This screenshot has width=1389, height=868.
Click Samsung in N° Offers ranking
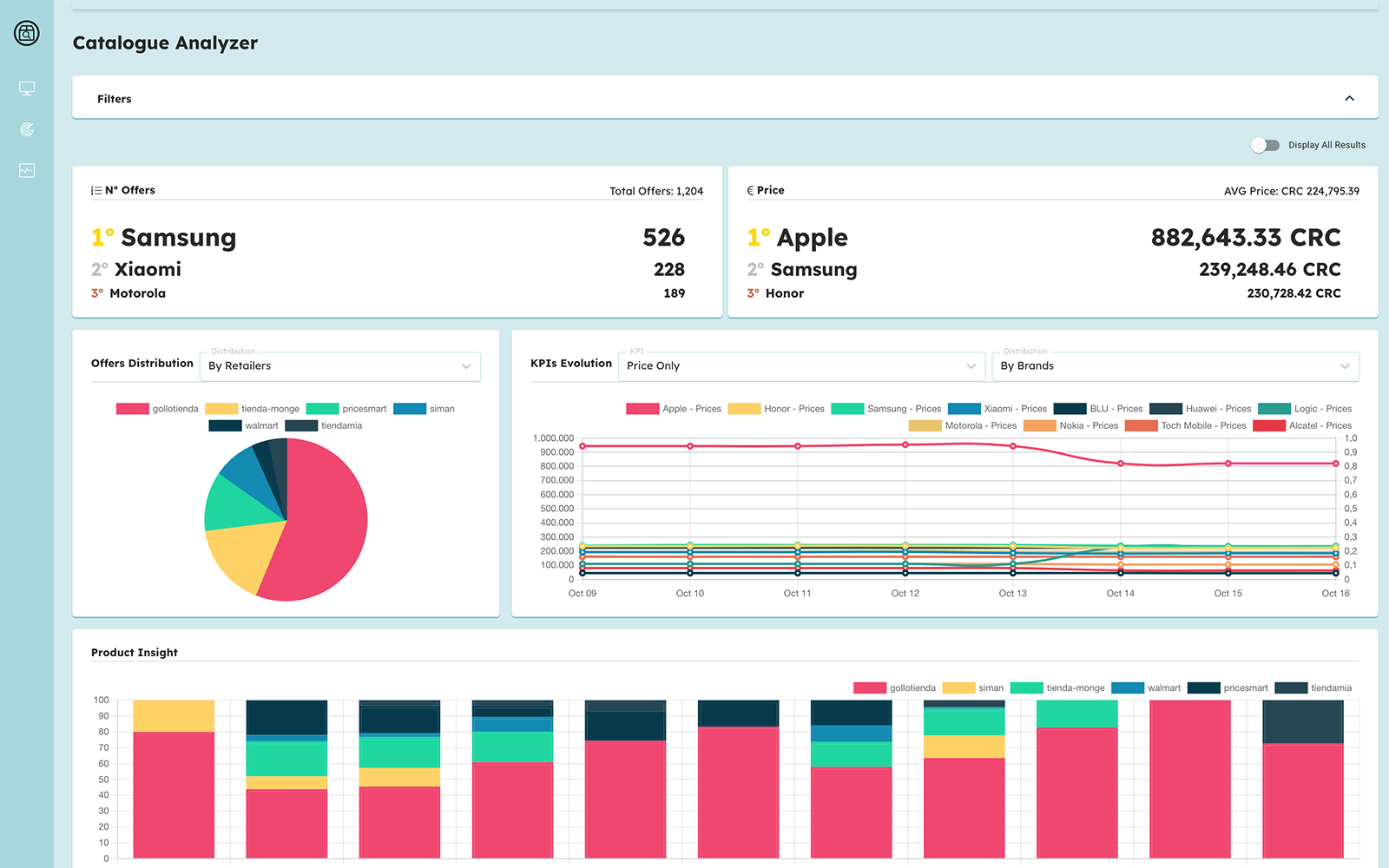(x=178, y=238)
